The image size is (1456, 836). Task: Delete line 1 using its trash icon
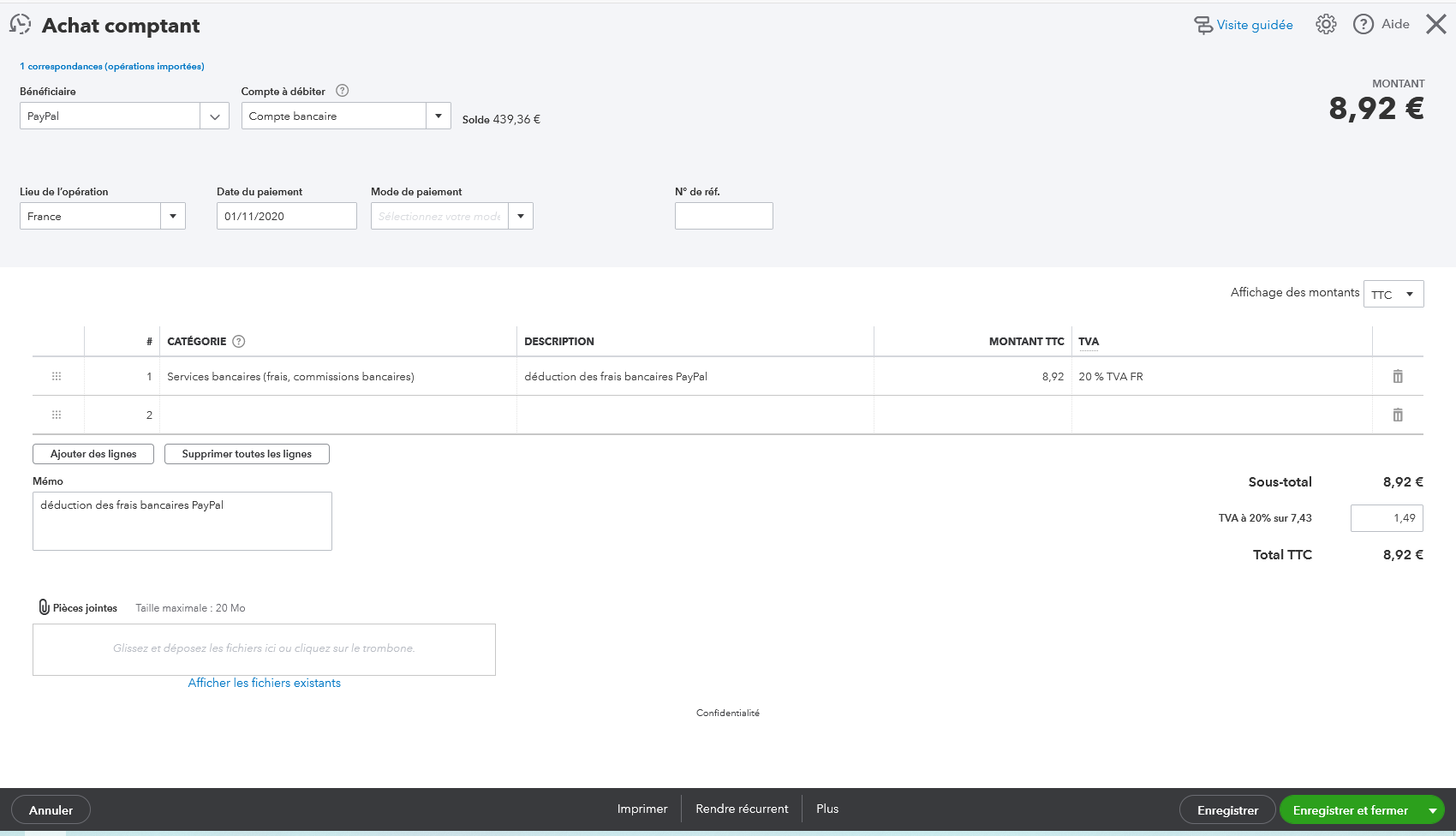click(x=1398, y=376)
